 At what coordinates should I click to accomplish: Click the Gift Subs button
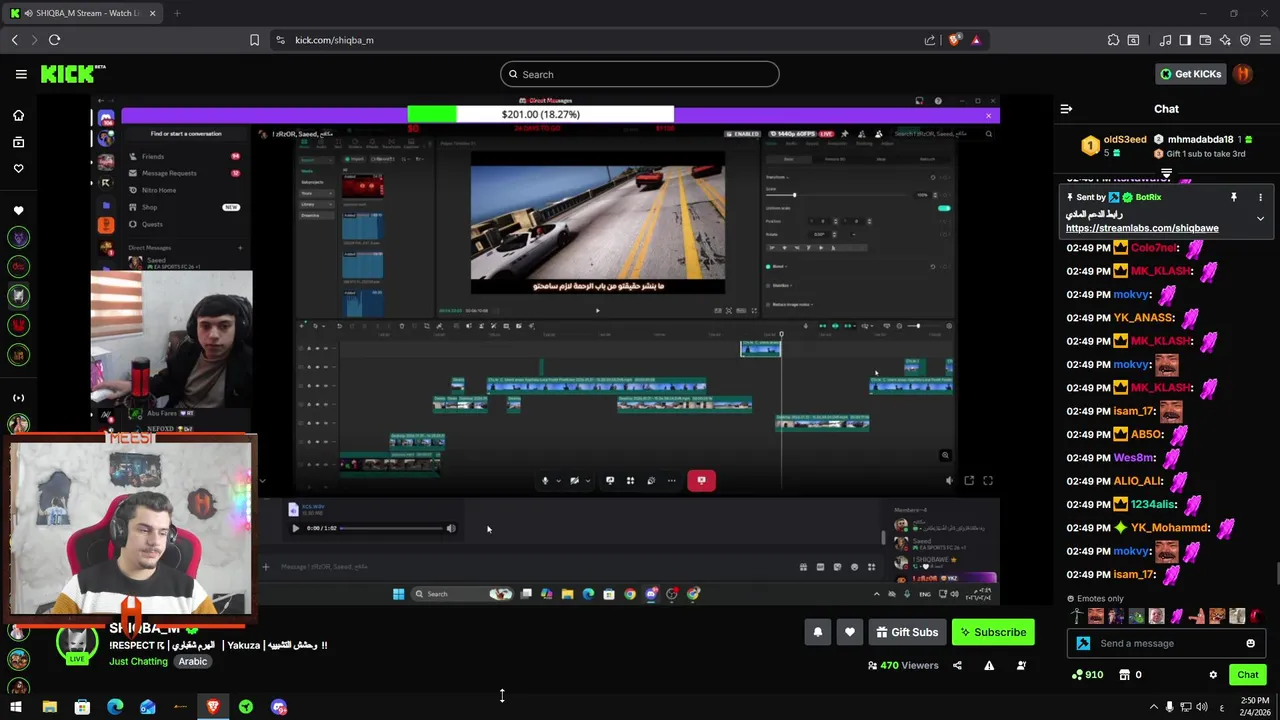(x=907, y=632)
